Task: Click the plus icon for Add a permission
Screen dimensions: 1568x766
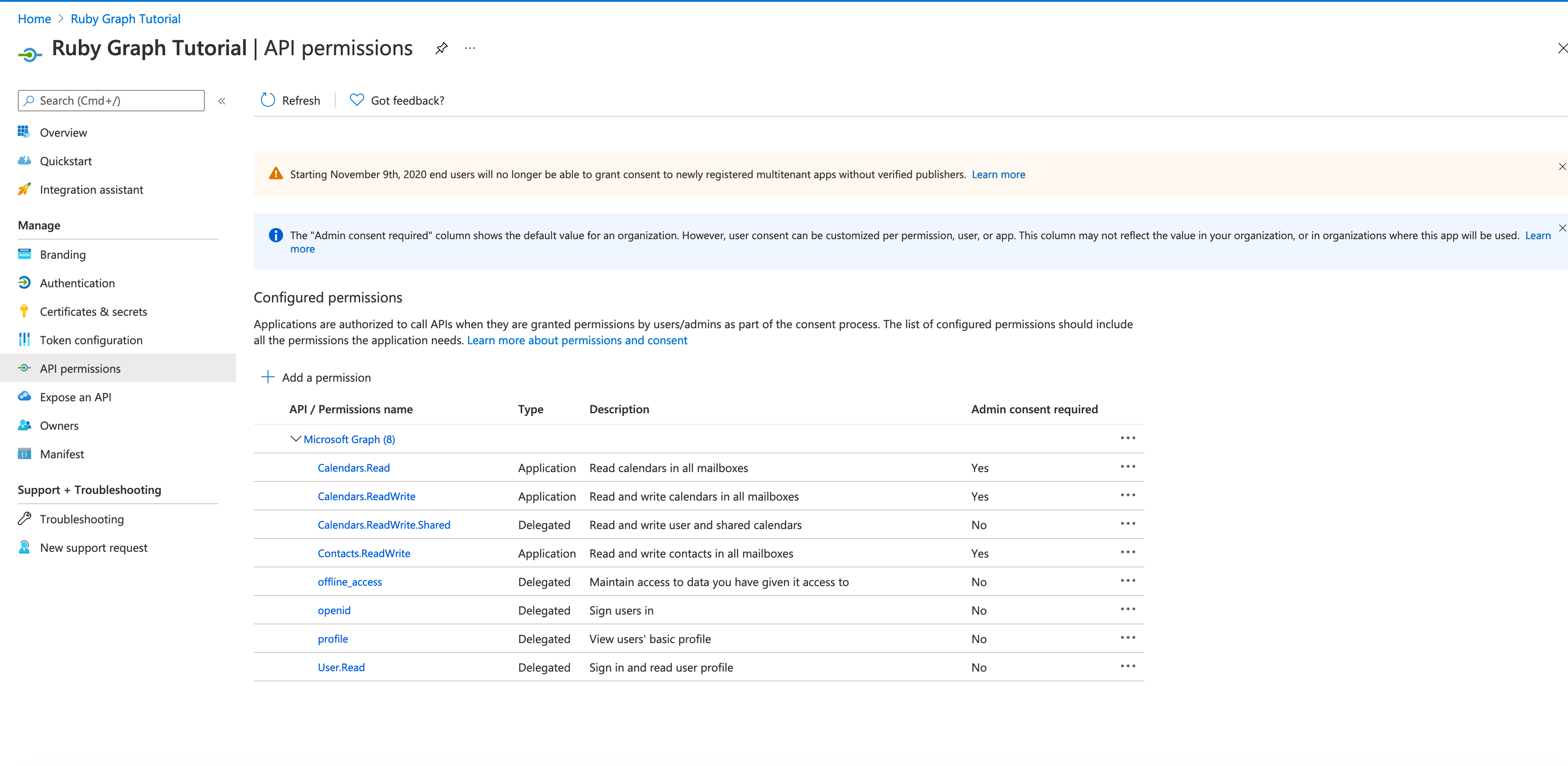Action: 267,377
